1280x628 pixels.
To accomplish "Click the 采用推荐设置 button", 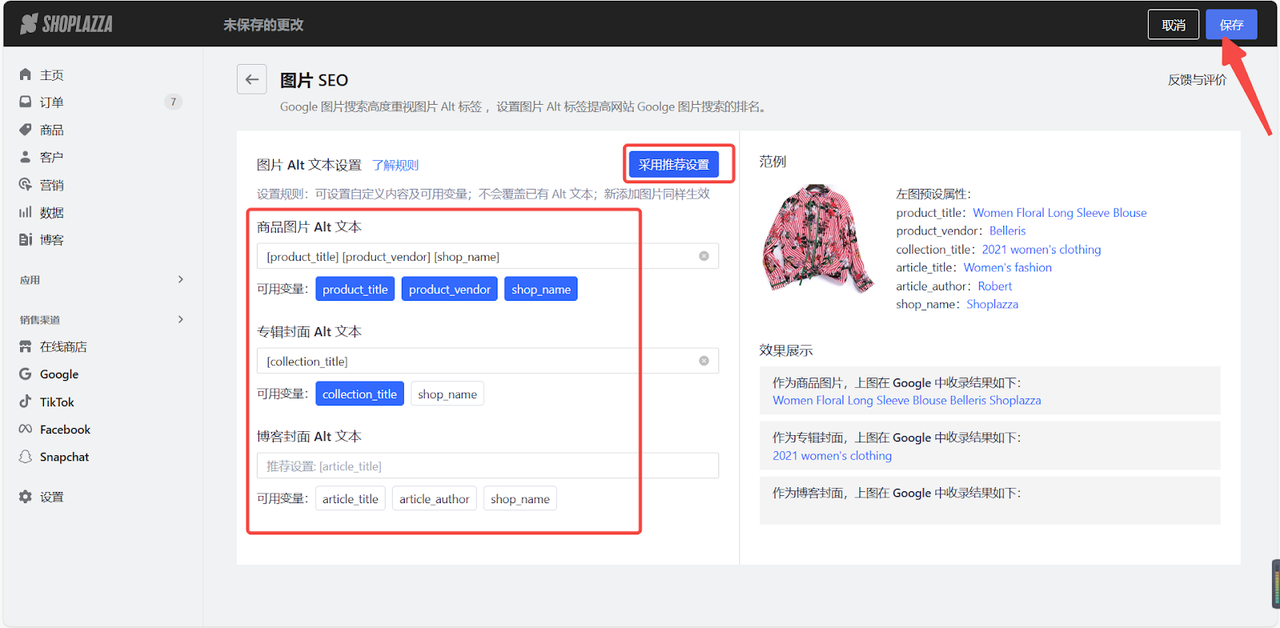I will 679,164.
